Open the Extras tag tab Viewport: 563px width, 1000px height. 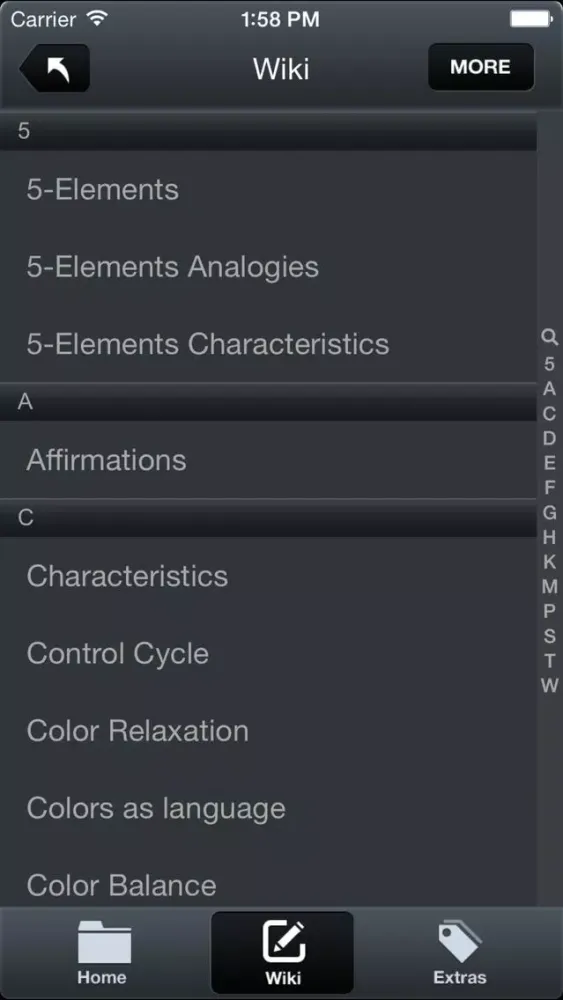(459, 953)
